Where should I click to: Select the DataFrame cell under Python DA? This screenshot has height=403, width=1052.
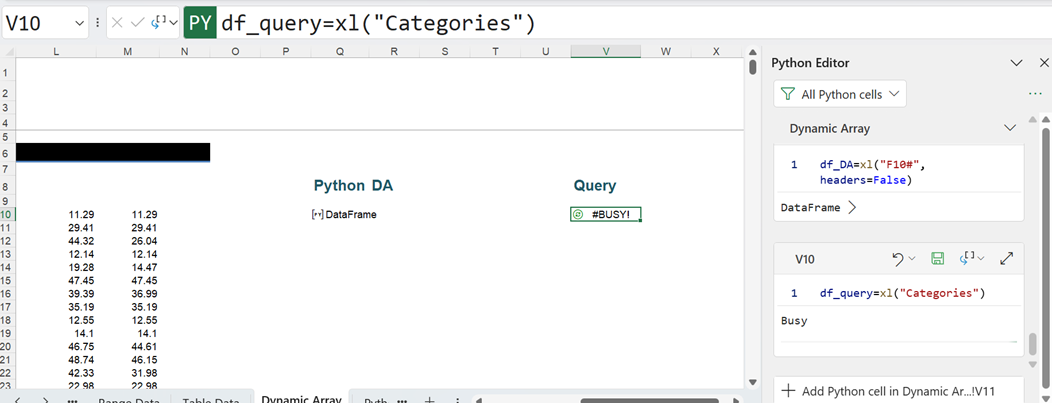tap(339, 215)
